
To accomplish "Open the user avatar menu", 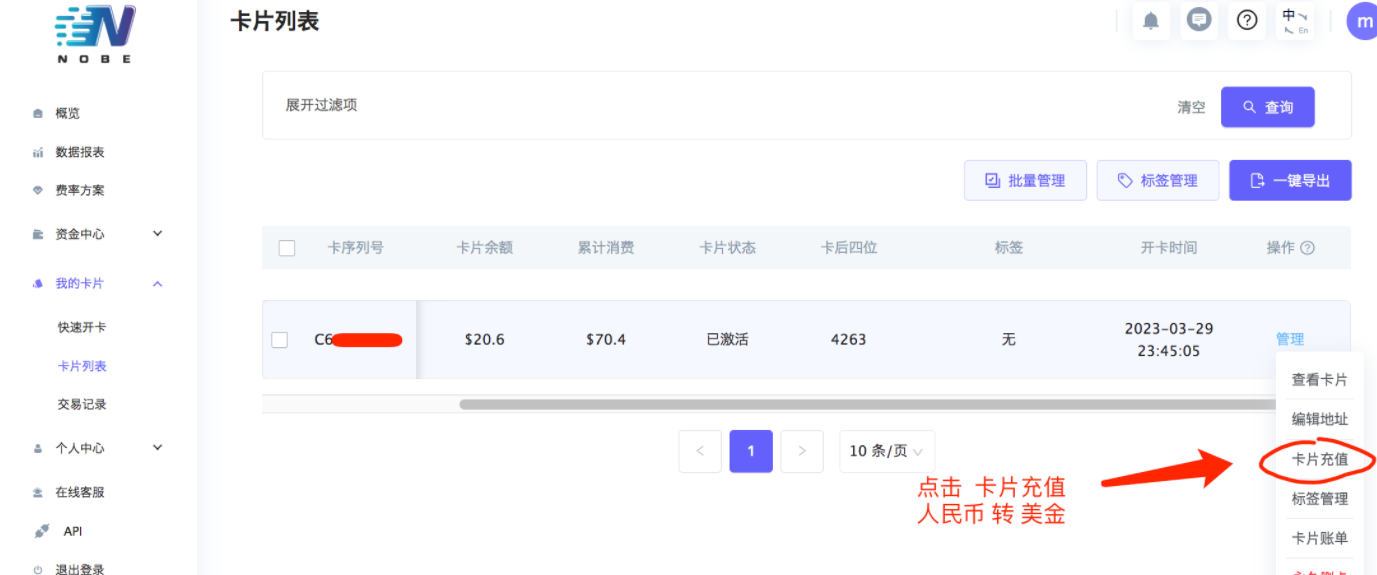I will click(x=1361, y=20).
